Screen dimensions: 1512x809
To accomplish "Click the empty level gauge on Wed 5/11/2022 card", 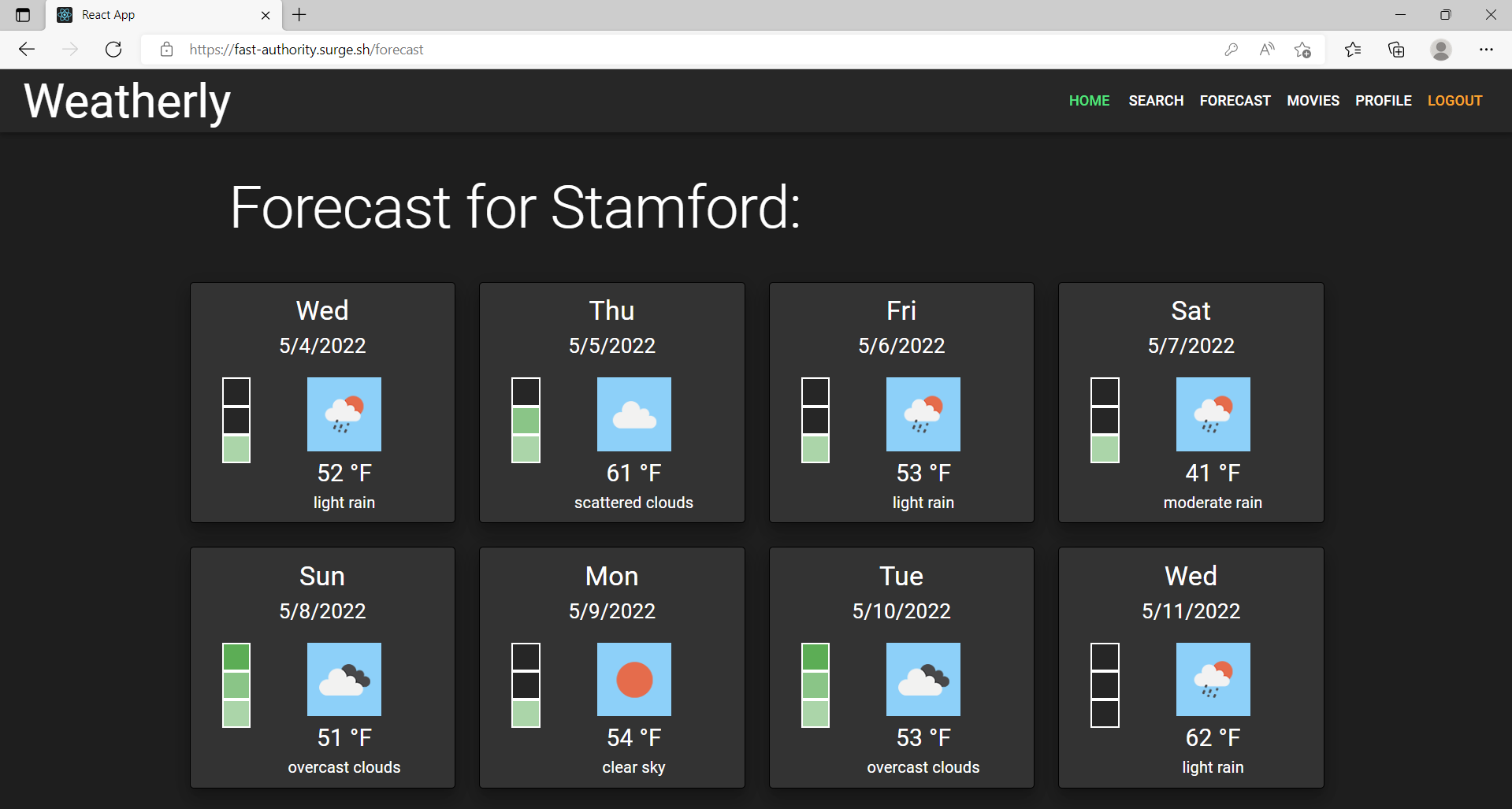I will 1105,685.
